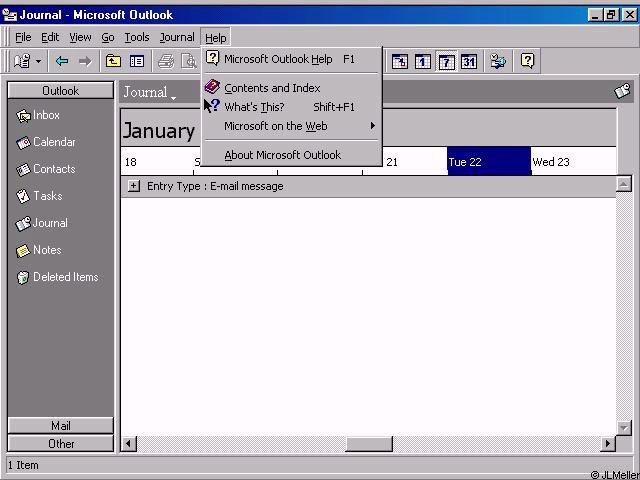
Task: Open the New item dropdown arrow
Action: 38,62
